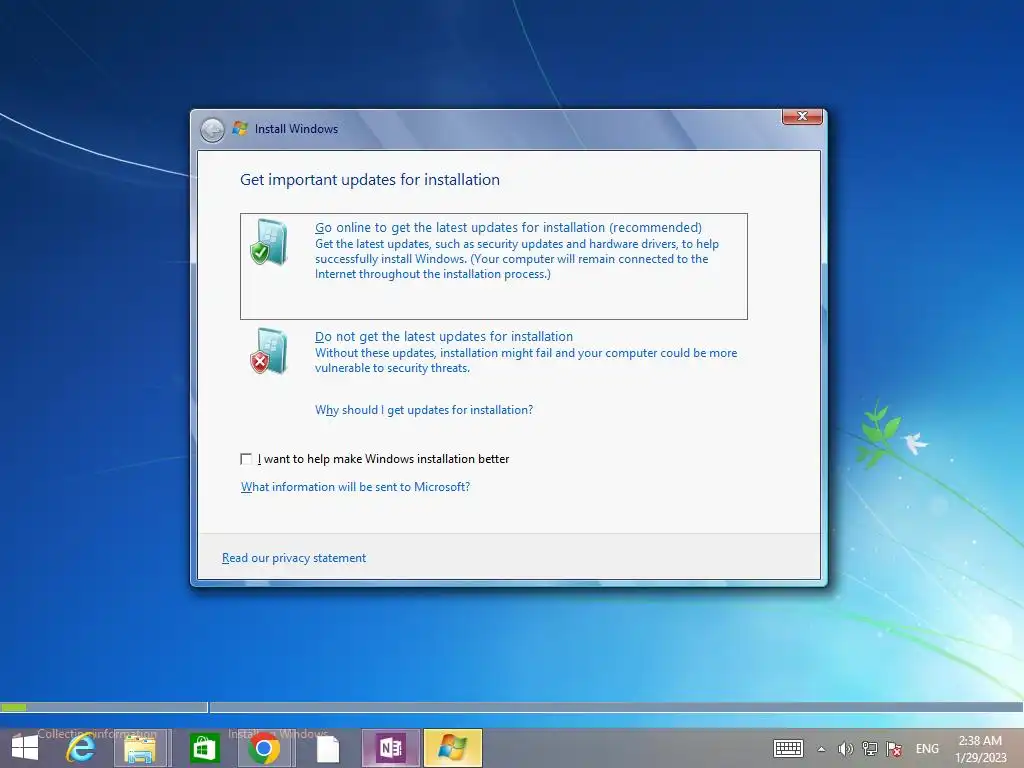Screen dimensions: 1024x768
Task: Open the clock showing 2:38 AM
Action: click(x=980, y=749)
